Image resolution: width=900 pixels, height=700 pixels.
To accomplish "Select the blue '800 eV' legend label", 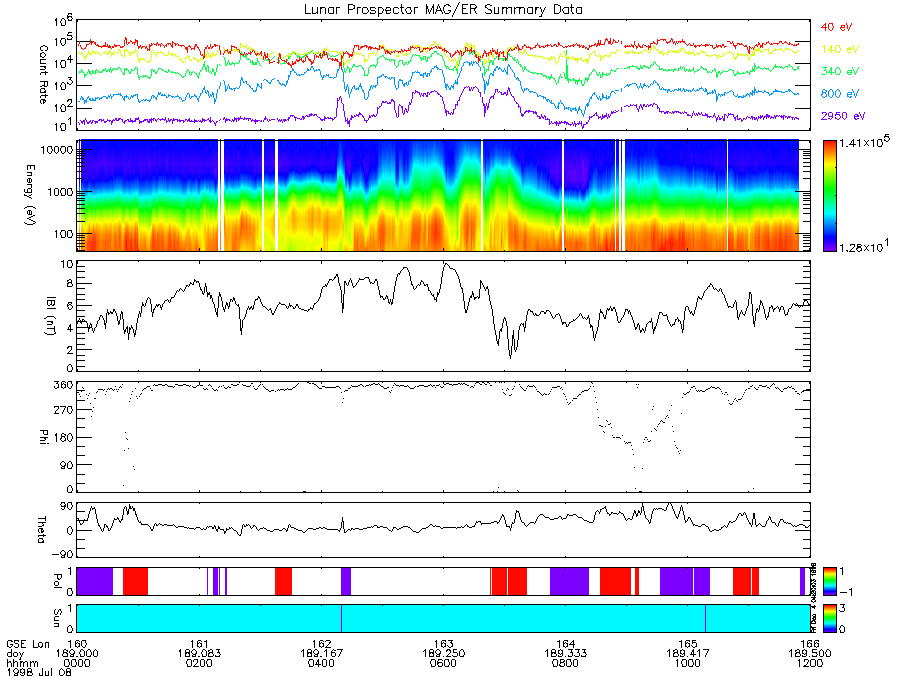I will [840, 94].
